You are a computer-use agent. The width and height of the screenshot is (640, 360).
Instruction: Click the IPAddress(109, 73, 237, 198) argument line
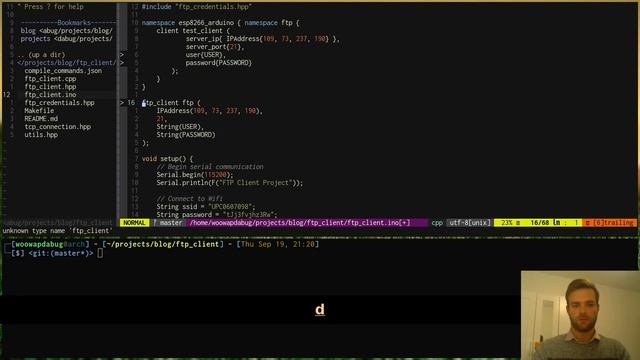(x=210, y=111)
